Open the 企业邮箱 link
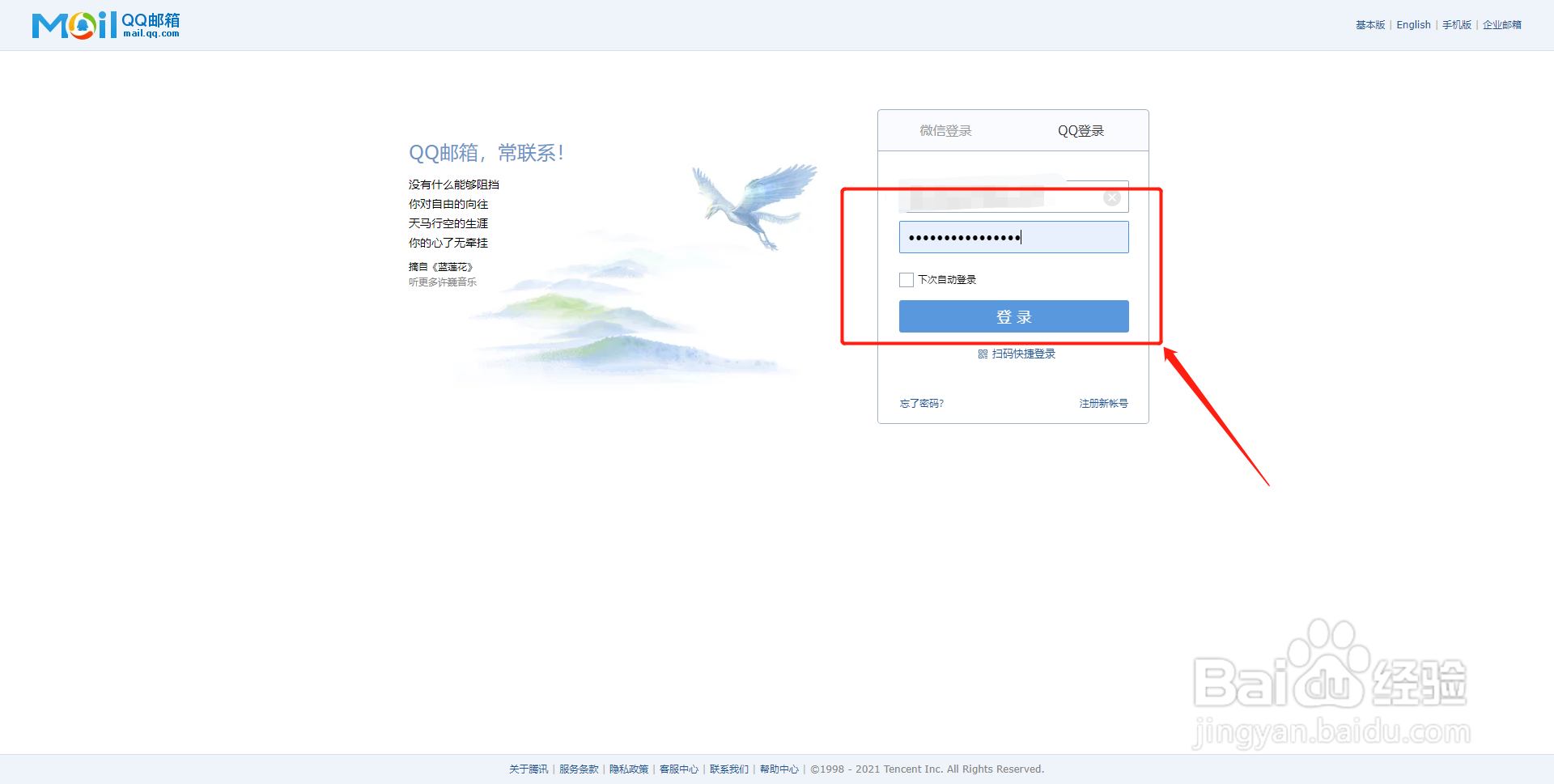 point(1502,25)
